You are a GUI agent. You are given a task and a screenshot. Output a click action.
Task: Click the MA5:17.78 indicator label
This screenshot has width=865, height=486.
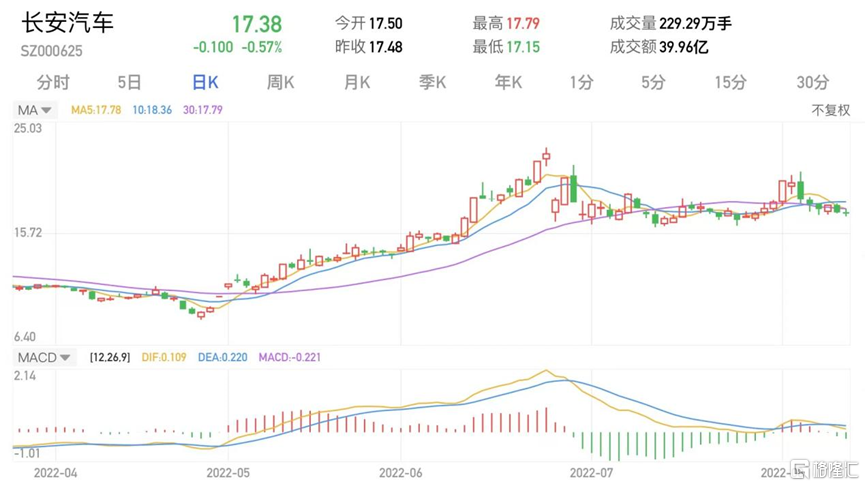pos(96,110)
